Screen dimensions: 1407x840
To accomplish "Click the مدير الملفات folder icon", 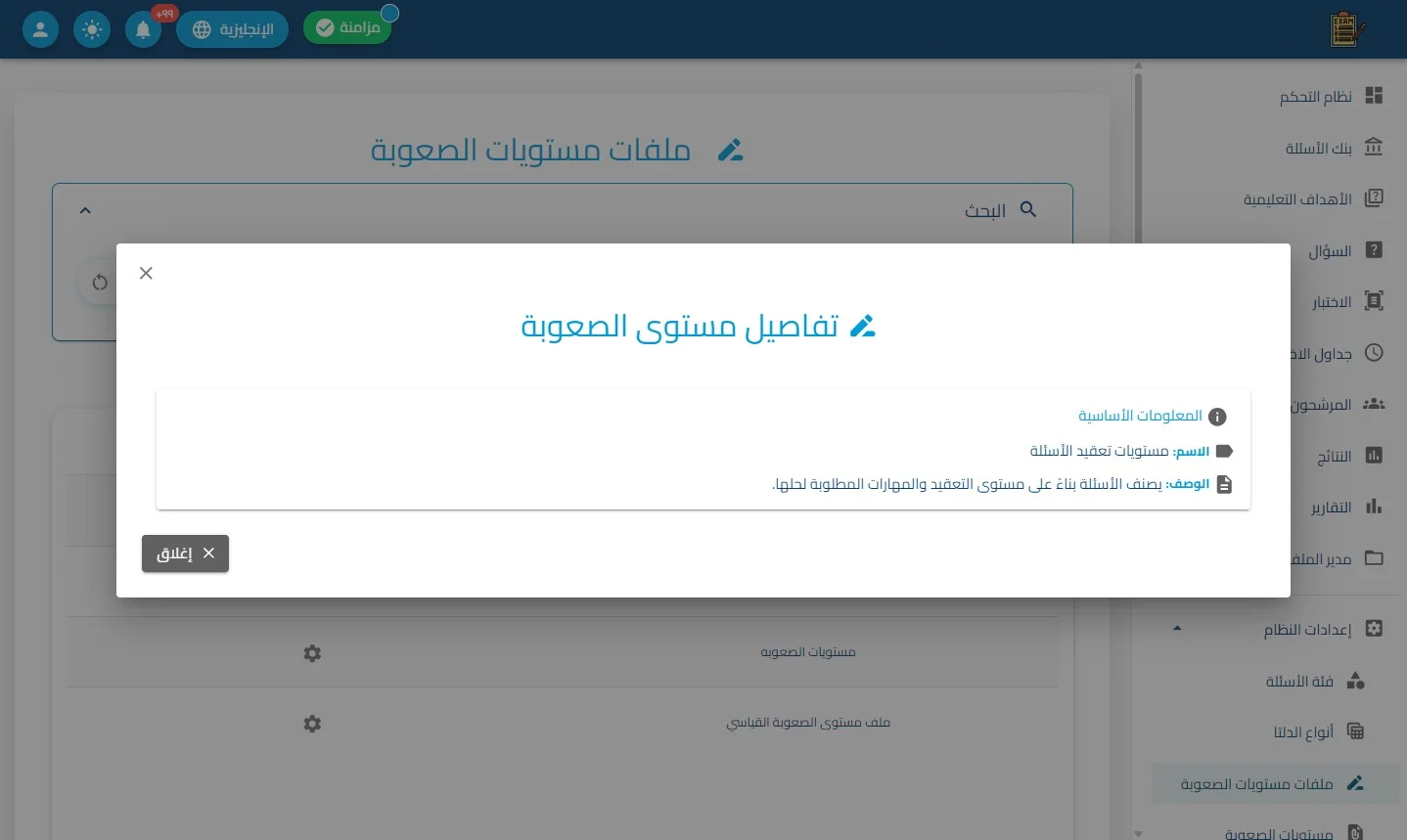I will click(x=1374, y=558).
